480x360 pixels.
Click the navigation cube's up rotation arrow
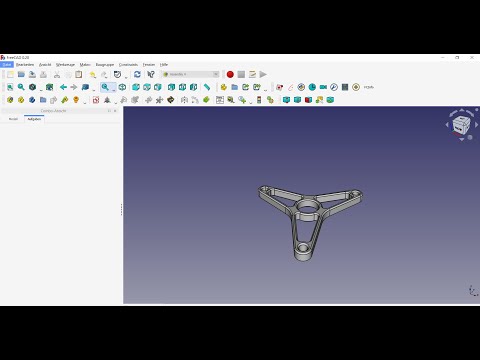(x=462, y=110)
